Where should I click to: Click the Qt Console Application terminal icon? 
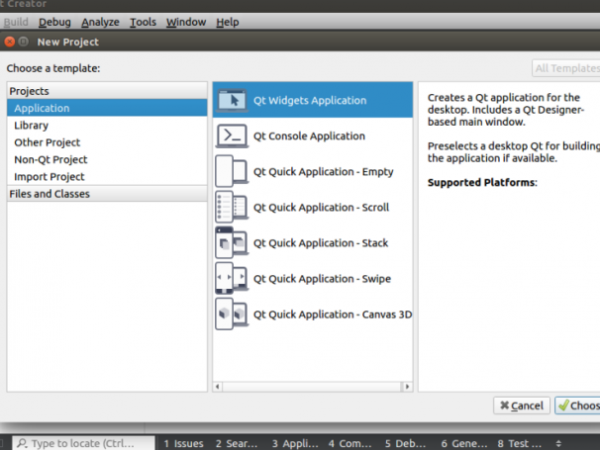pos(231,136)
